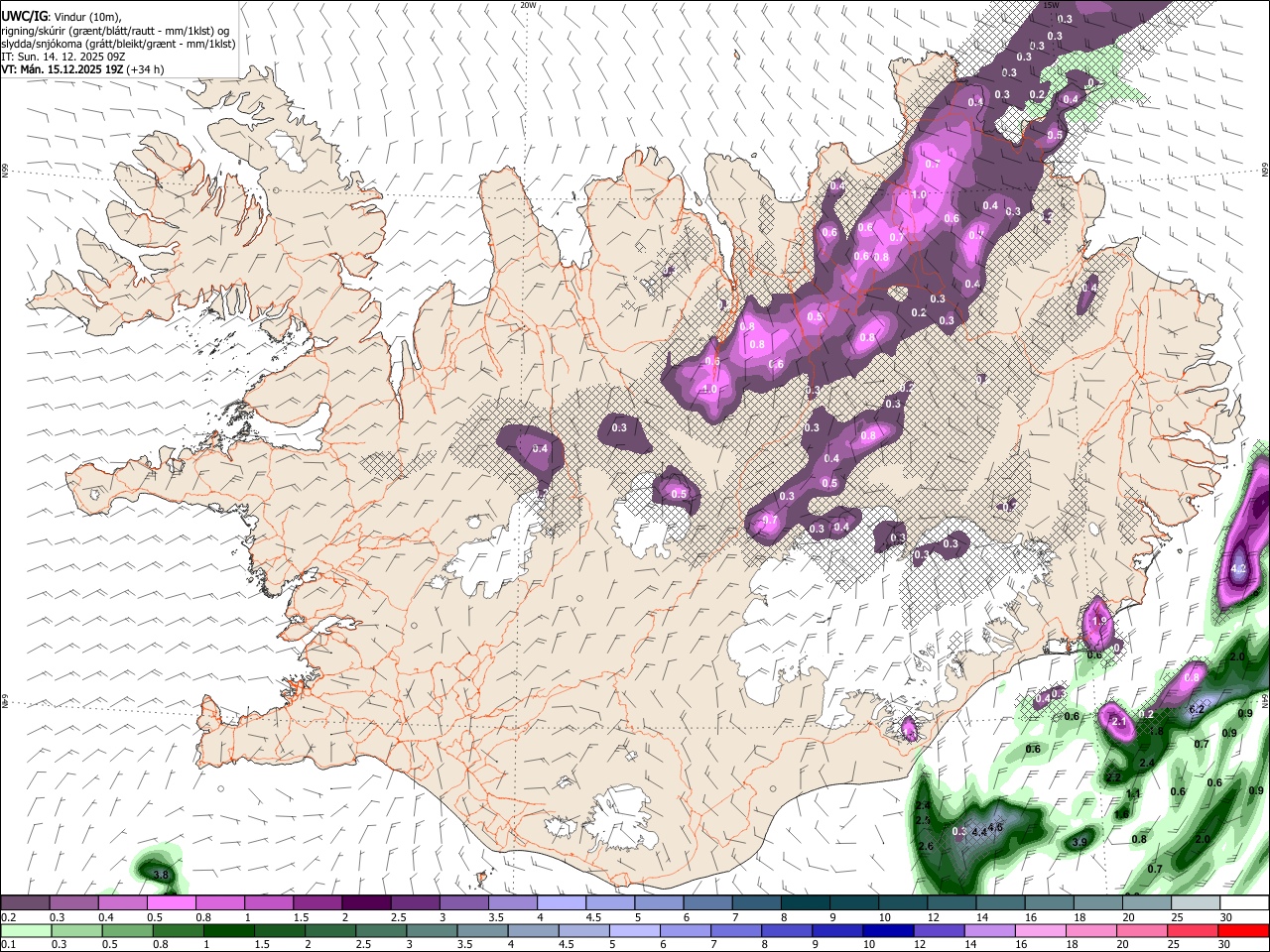Screen dimensions: 1270x952
Task: Click the 2.1 precipitation value offshore southeast
Action: pos(1119,722)
